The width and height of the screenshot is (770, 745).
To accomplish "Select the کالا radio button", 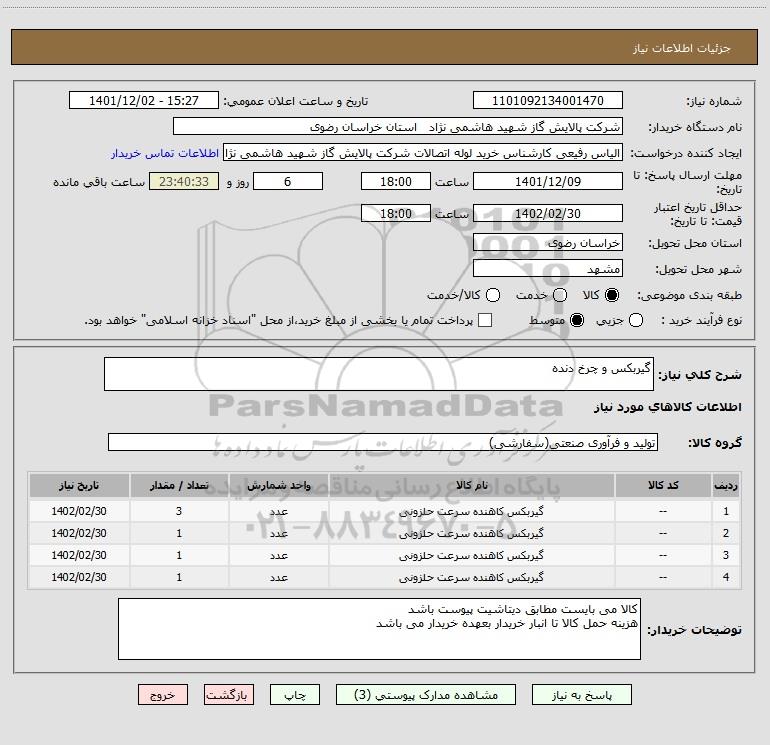I will point(612,295).
